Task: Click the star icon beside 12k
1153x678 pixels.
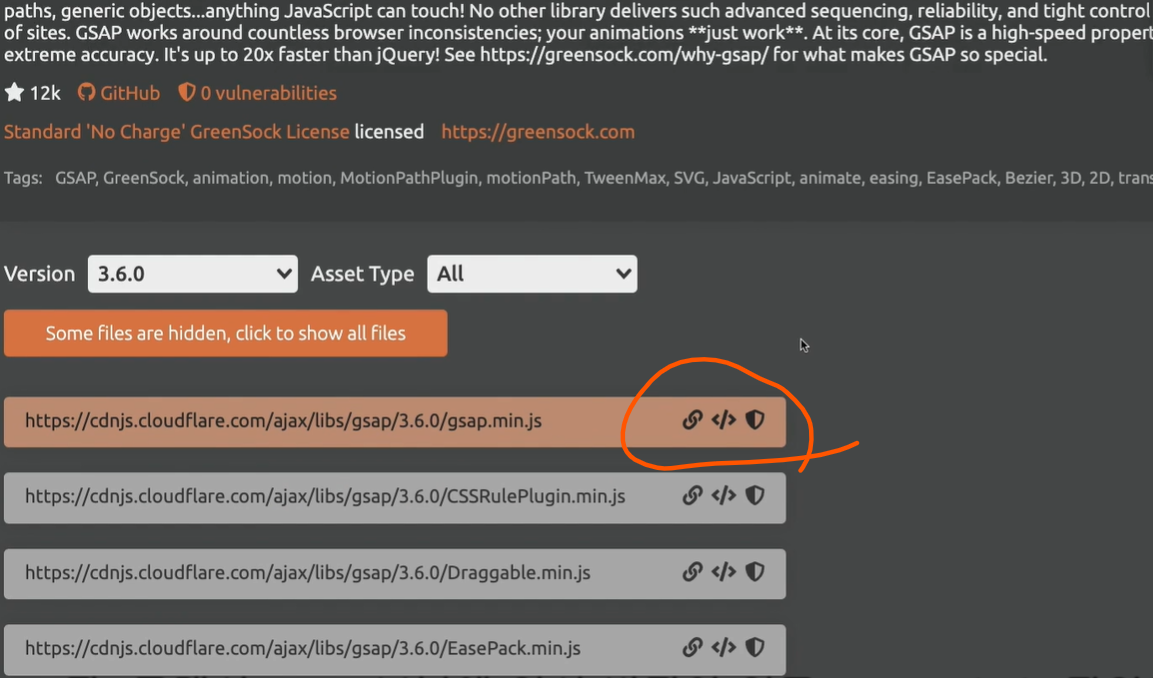Action: pos(14,92)
